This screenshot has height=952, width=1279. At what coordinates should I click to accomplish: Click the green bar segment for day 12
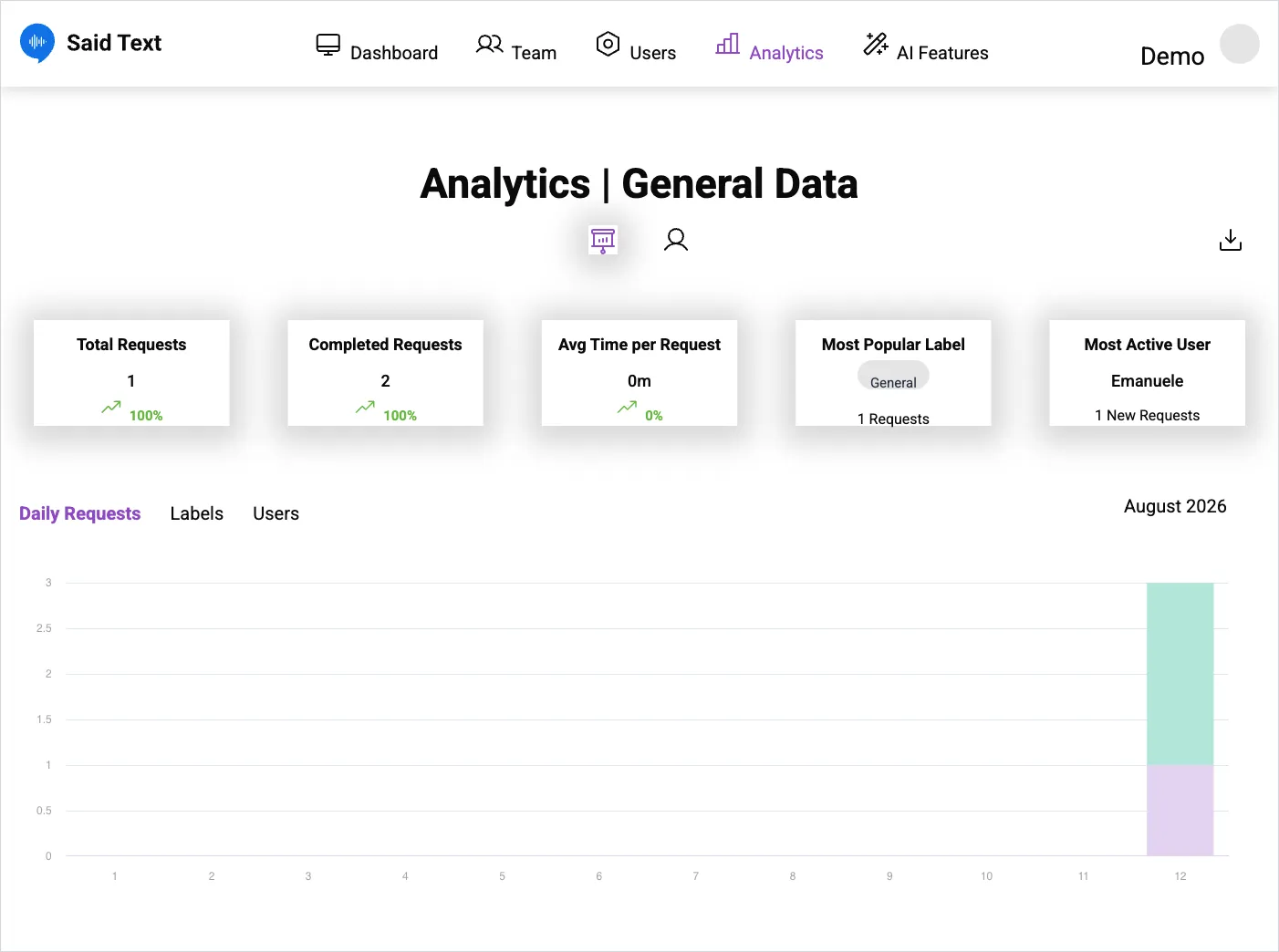pyautogui.click(x=1180, y=674)
